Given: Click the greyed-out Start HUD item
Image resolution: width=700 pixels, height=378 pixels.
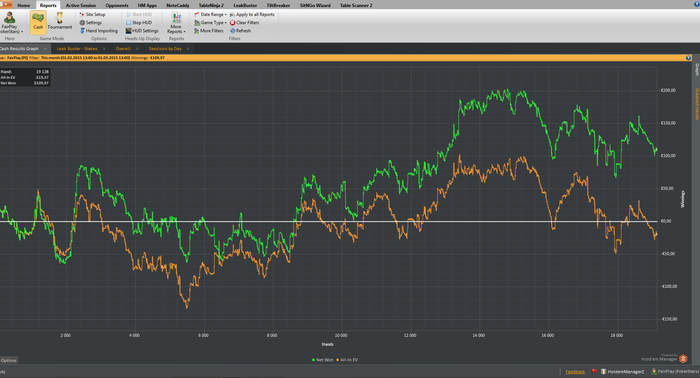Looking at the screenshot, I should 139,14.
